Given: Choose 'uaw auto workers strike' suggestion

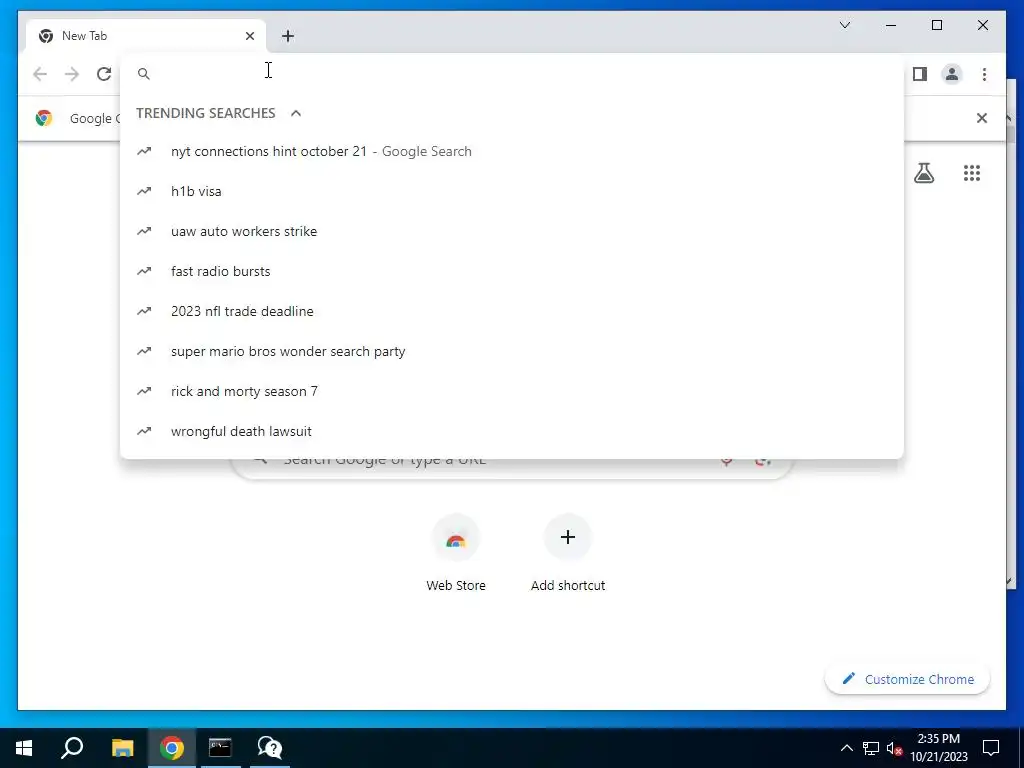Looking at the screenshot, I should (x=512, y=231).
